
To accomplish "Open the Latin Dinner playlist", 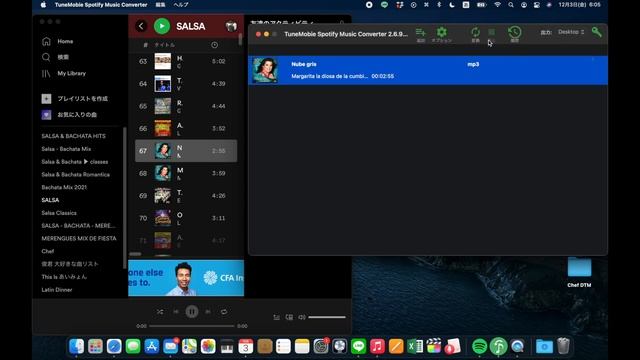I will pyautogui.click(x=57, y=289).
